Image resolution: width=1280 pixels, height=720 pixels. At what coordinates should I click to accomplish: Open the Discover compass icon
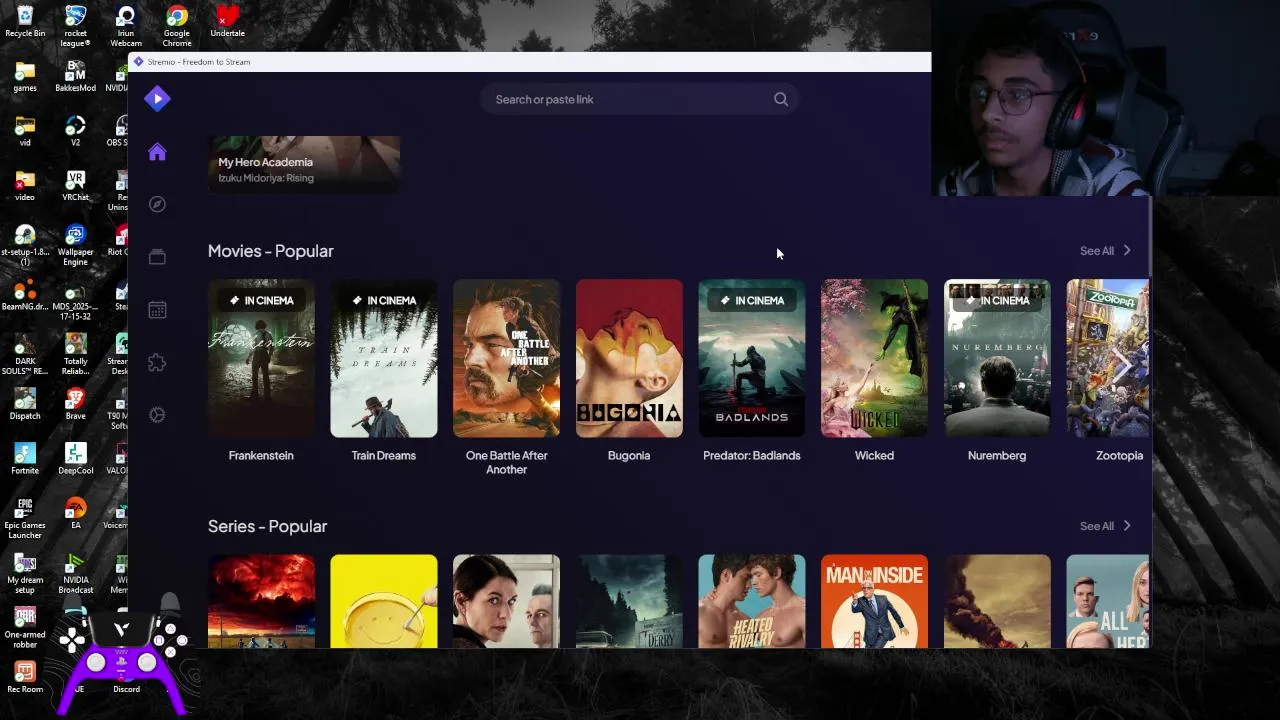tap(157, 204)
